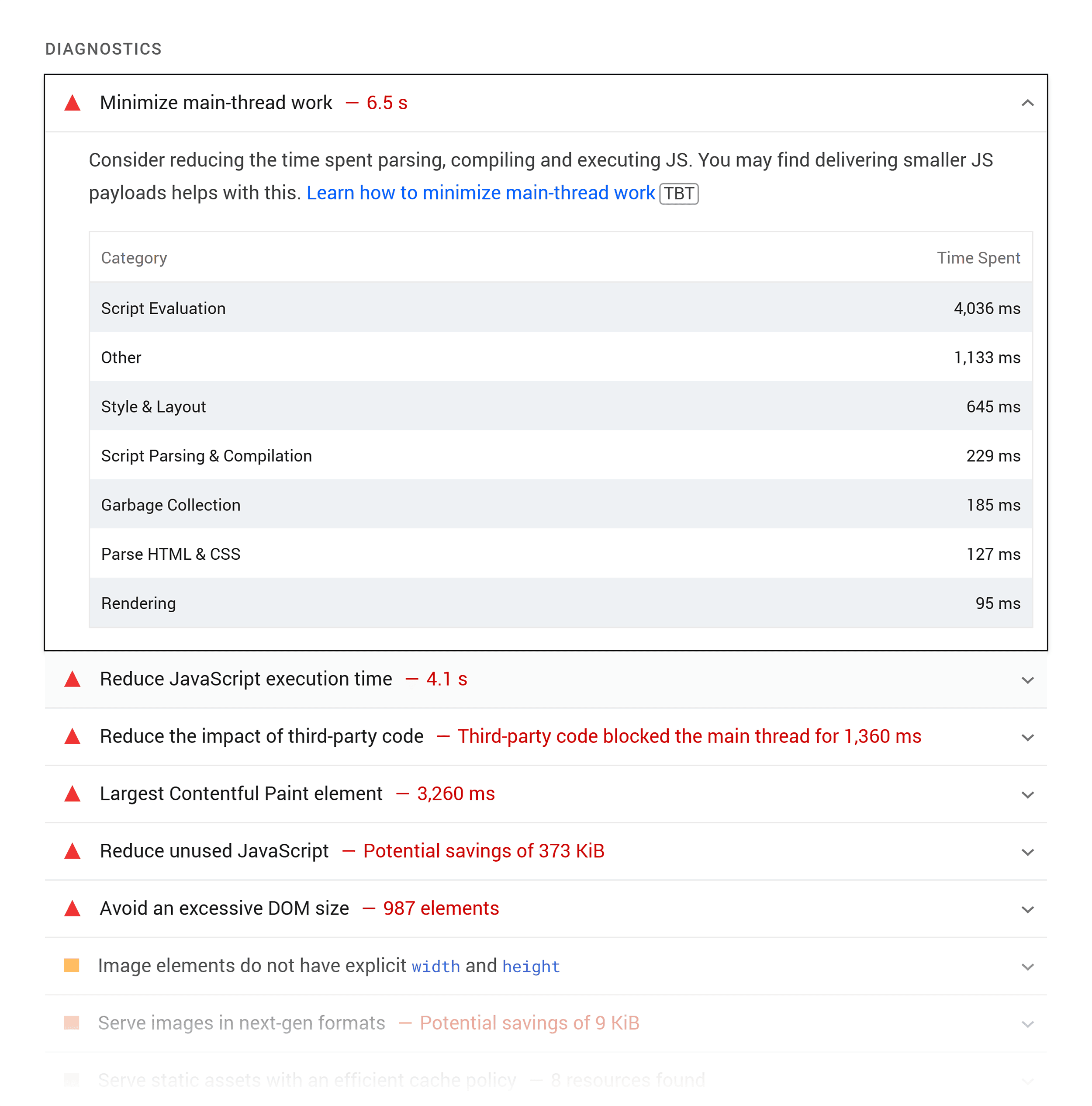1092x1106 pixels.
Task: Expand the Serve images in next-gen formats audit
Action: [1027, 1024]
